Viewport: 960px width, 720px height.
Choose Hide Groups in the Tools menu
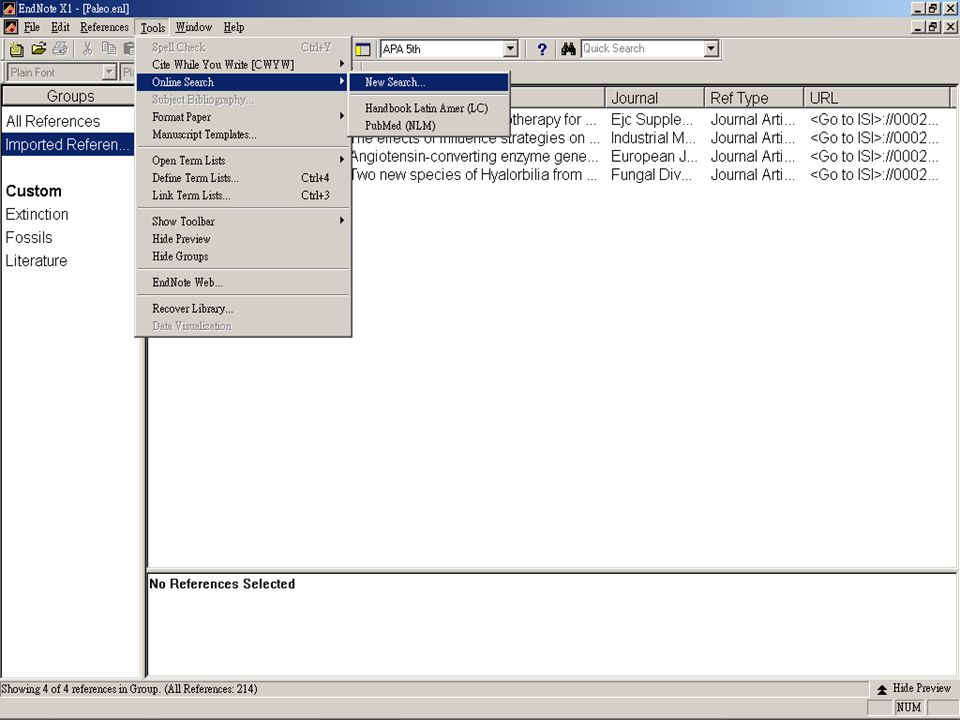point(243,256)
